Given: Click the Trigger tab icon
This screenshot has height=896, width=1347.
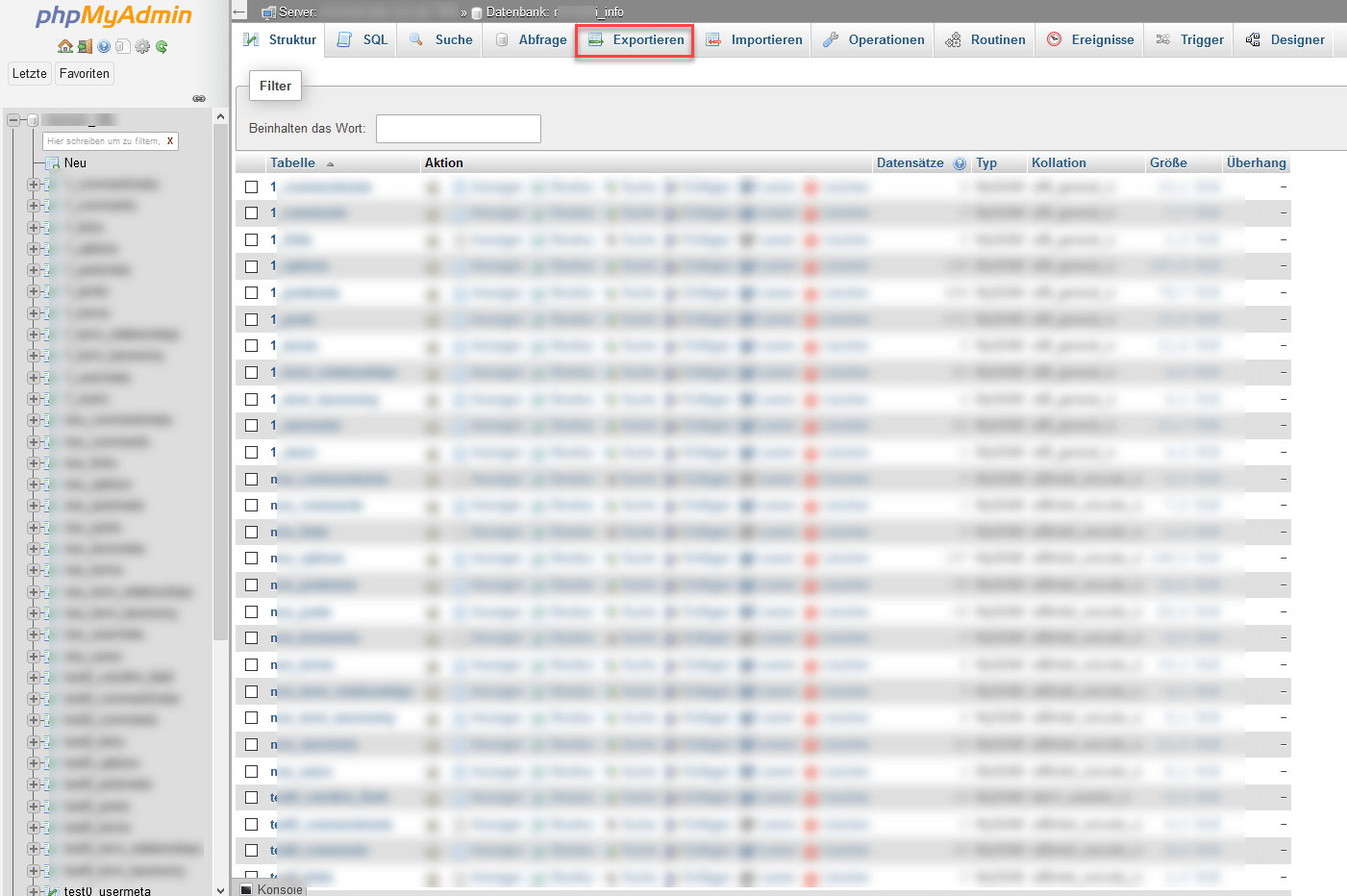Looking at the screenshot, I should coord(1163,39).
